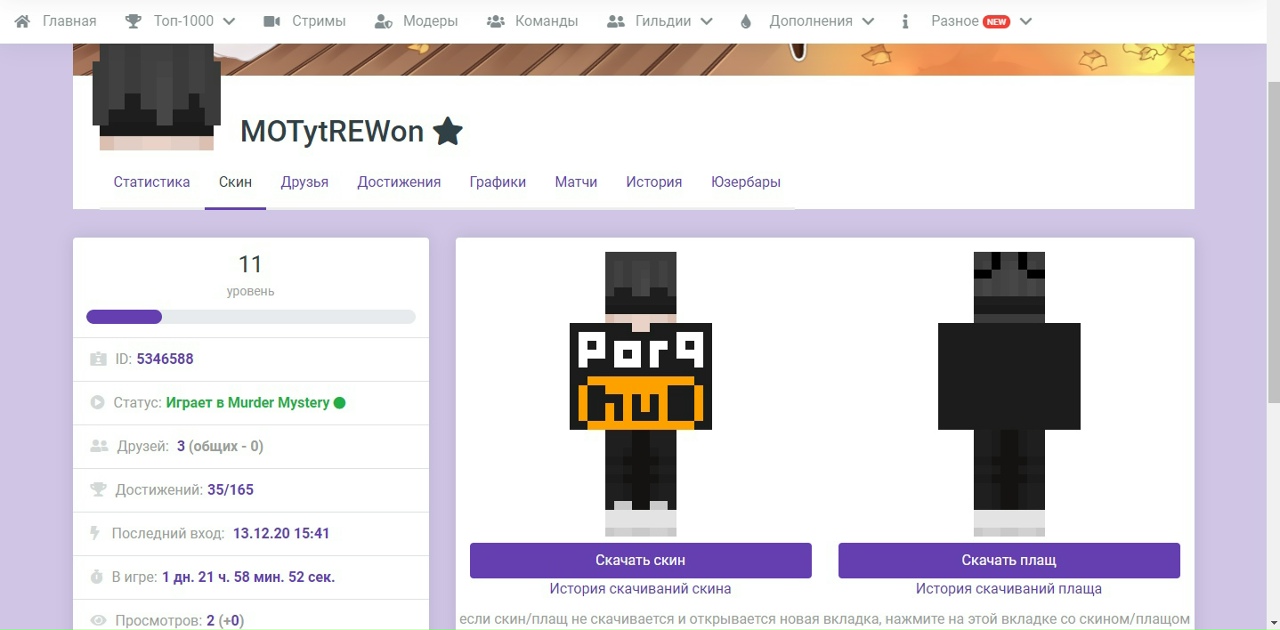
Task: Switch to the Статистика tab
Action: [x=151, y=182]
